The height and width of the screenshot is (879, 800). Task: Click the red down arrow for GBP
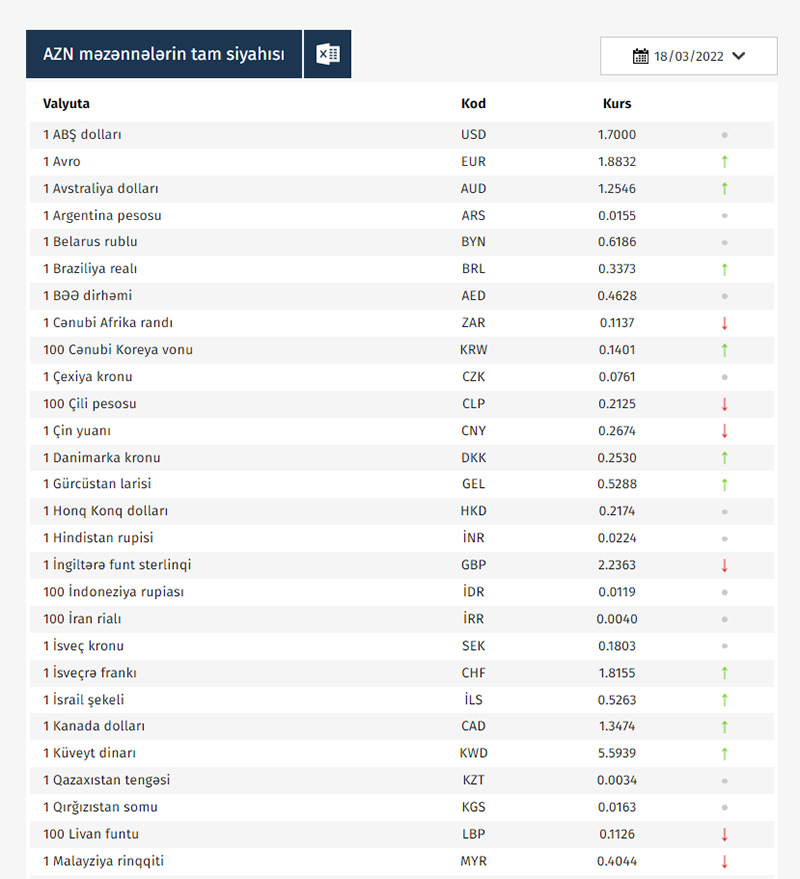(x=724, y=566)
